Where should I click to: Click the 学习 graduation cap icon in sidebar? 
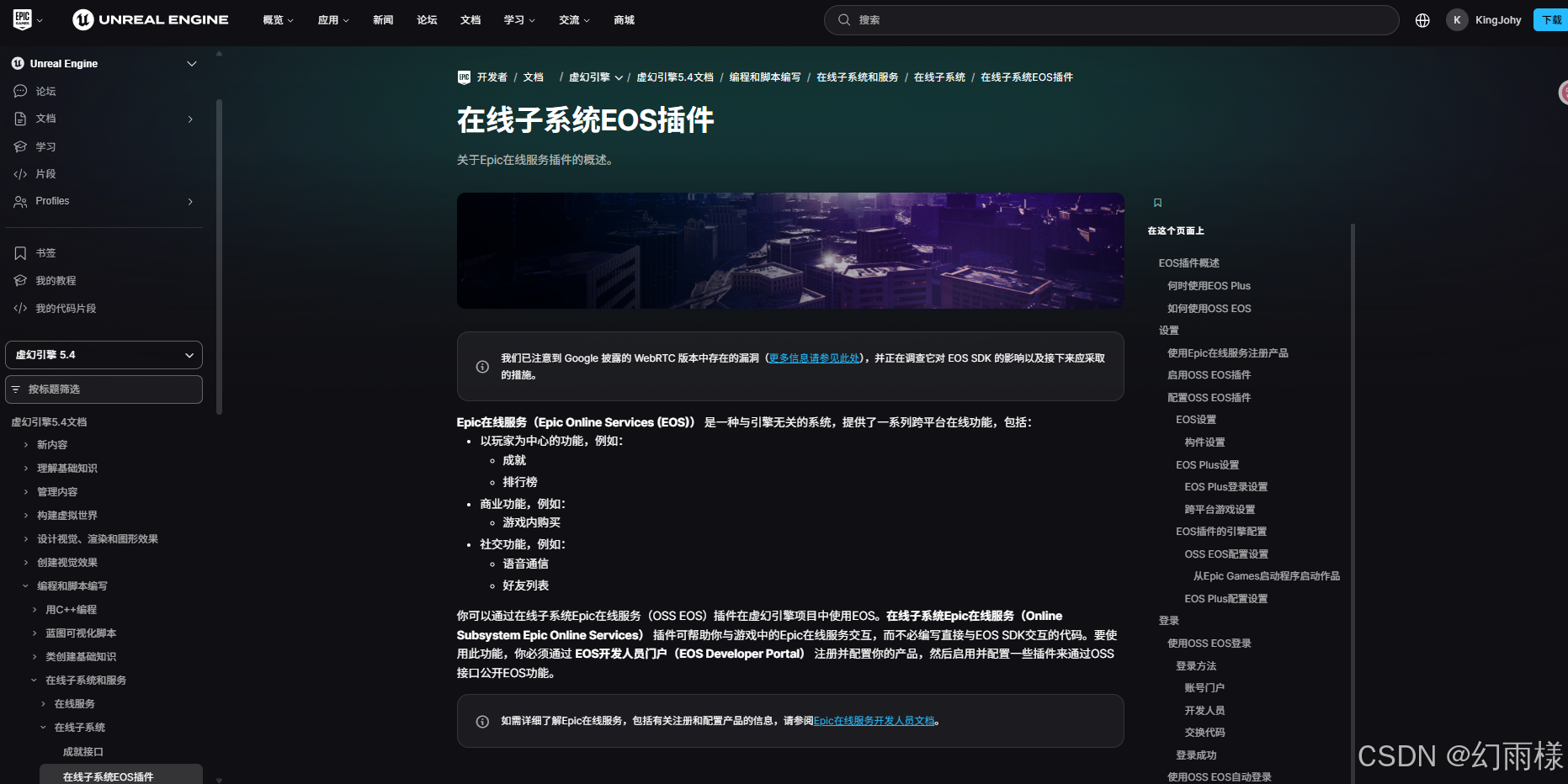point(20,146)
